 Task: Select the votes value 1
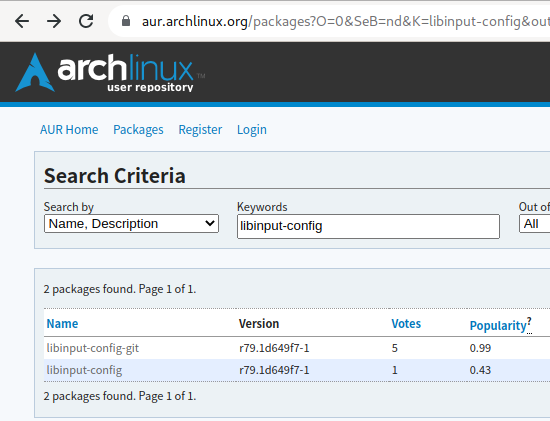tap(395, 370)
